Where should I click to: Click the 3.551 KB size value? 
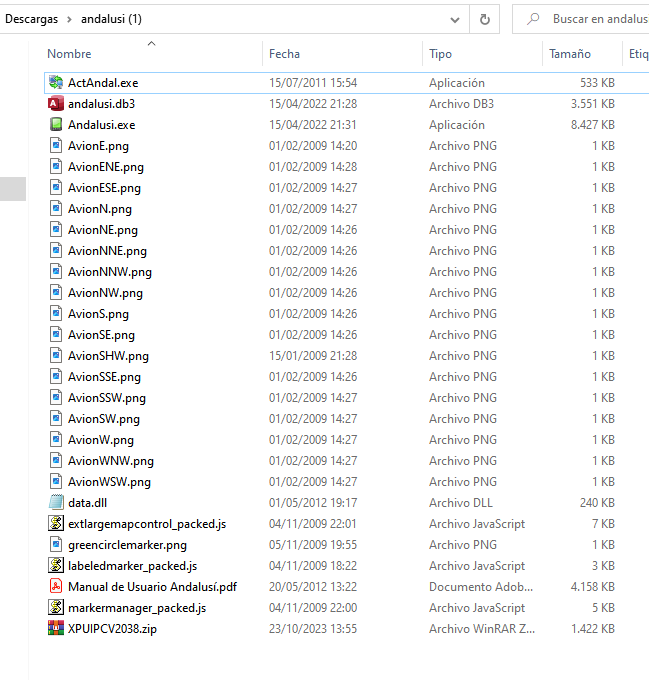tap(593, 104)
